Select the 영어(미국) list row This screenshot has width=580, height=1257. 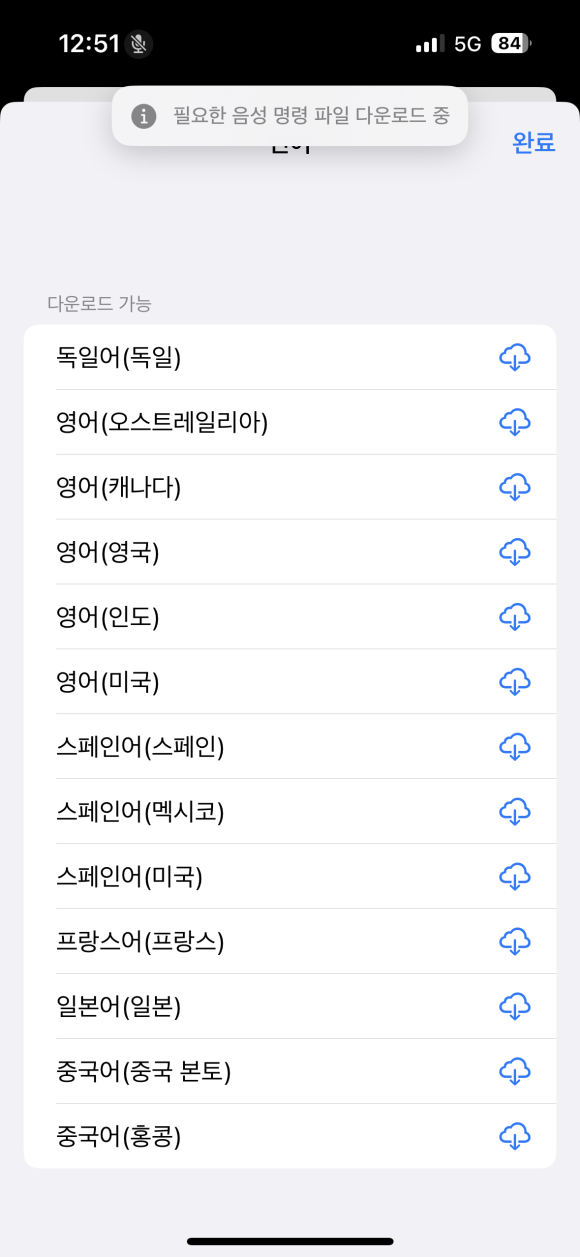pyautogui.click(x=290, y=681)
